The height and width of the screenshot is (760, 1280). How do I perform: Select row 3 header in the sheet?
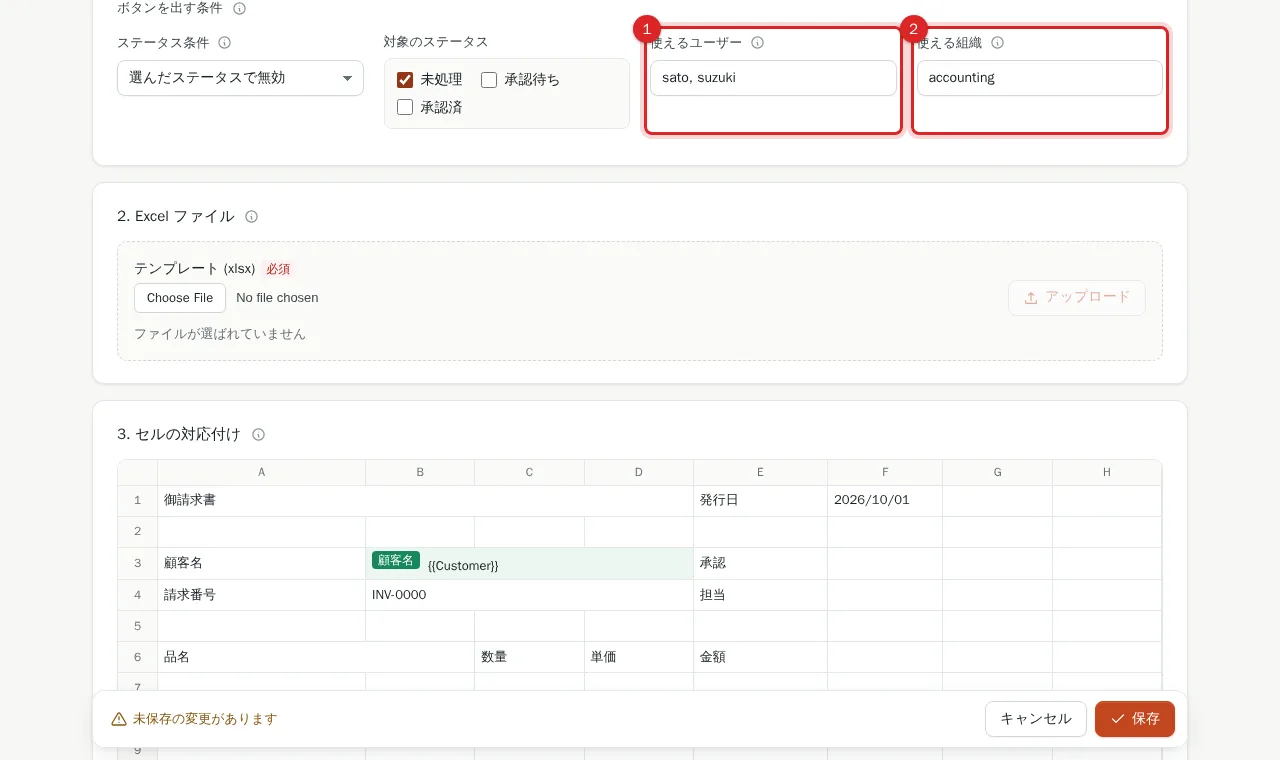(x=138, y=564)
